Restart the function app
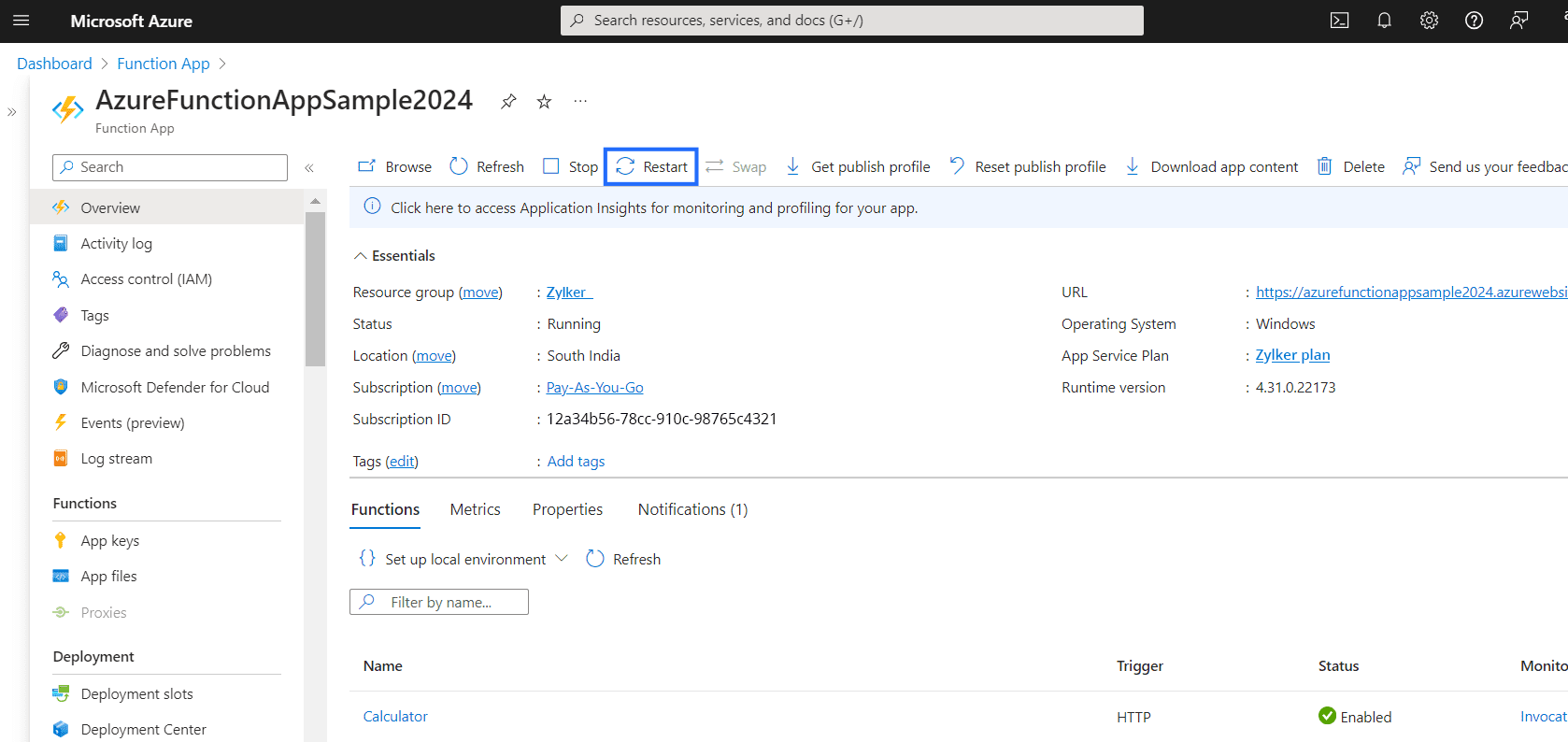This screenshot has width=1568, height=742. click(x=651, y=167)
